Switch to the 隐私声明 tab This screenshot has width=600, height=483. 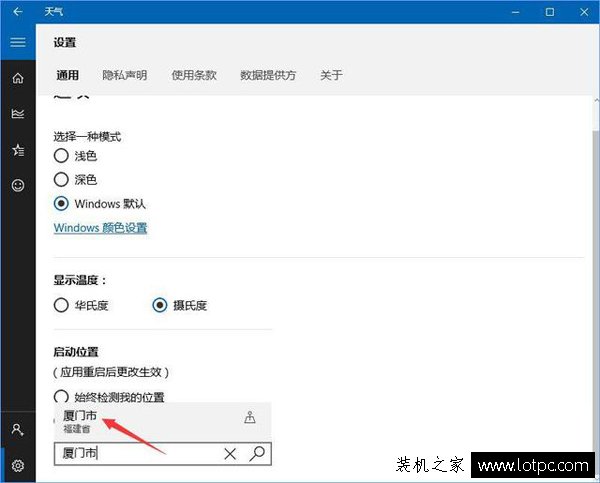(x=125, y=75)
